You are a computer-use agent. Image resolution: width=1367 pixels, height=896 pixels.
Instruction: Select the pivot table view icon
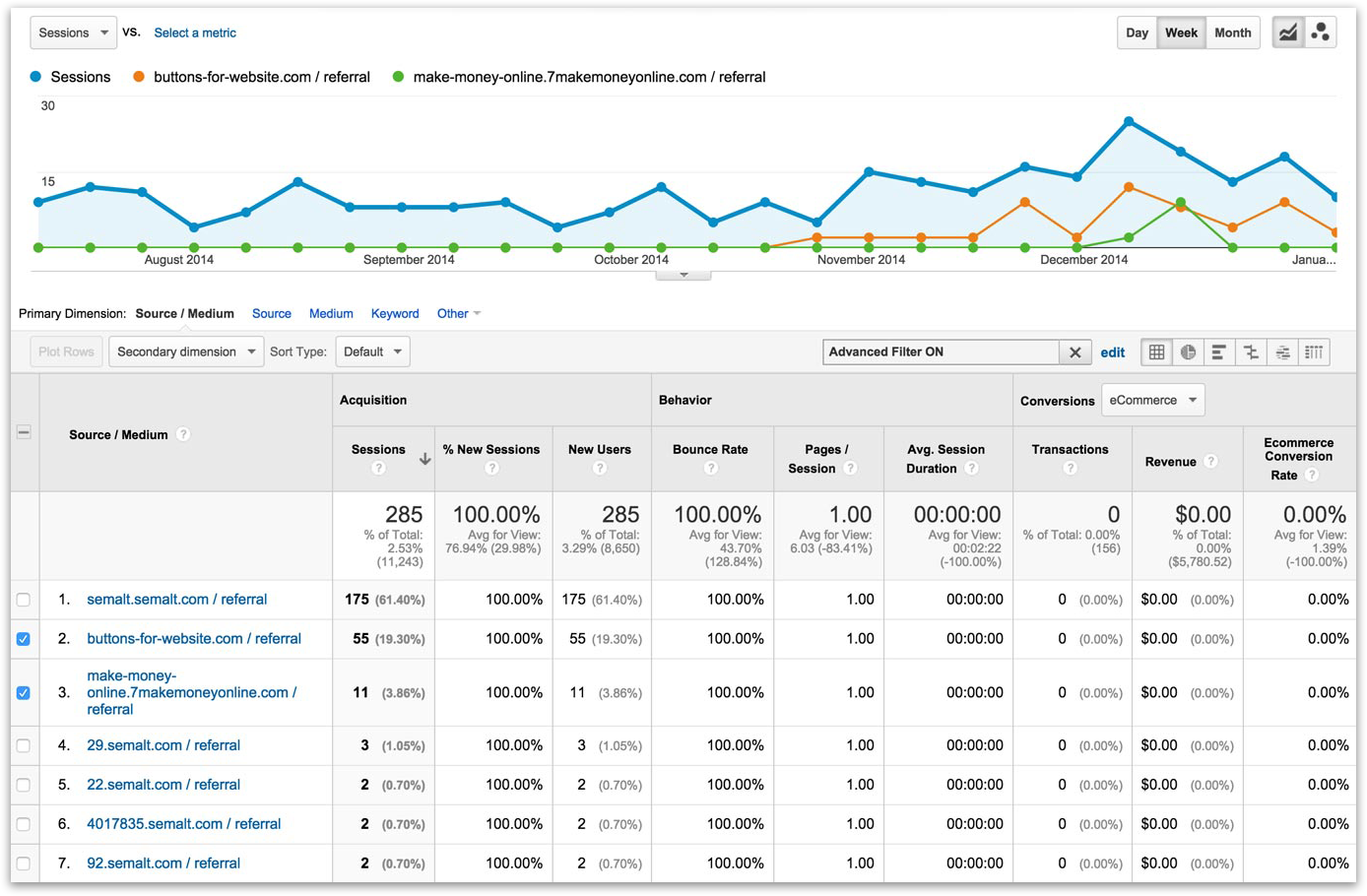point(1314,352)
